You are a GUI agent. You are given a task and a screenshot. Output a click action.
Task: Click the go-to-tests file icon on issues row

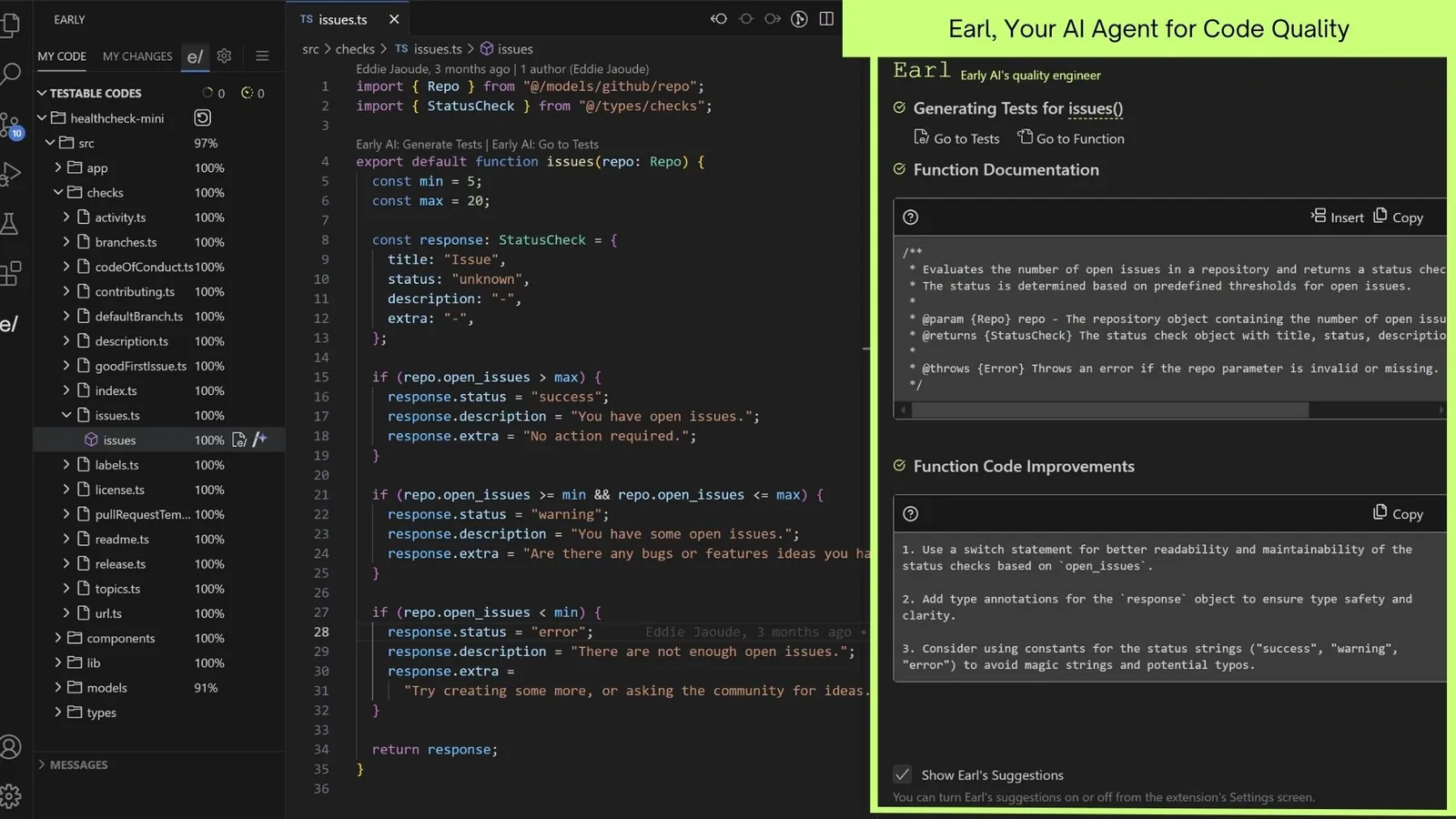tap(239, 440)
